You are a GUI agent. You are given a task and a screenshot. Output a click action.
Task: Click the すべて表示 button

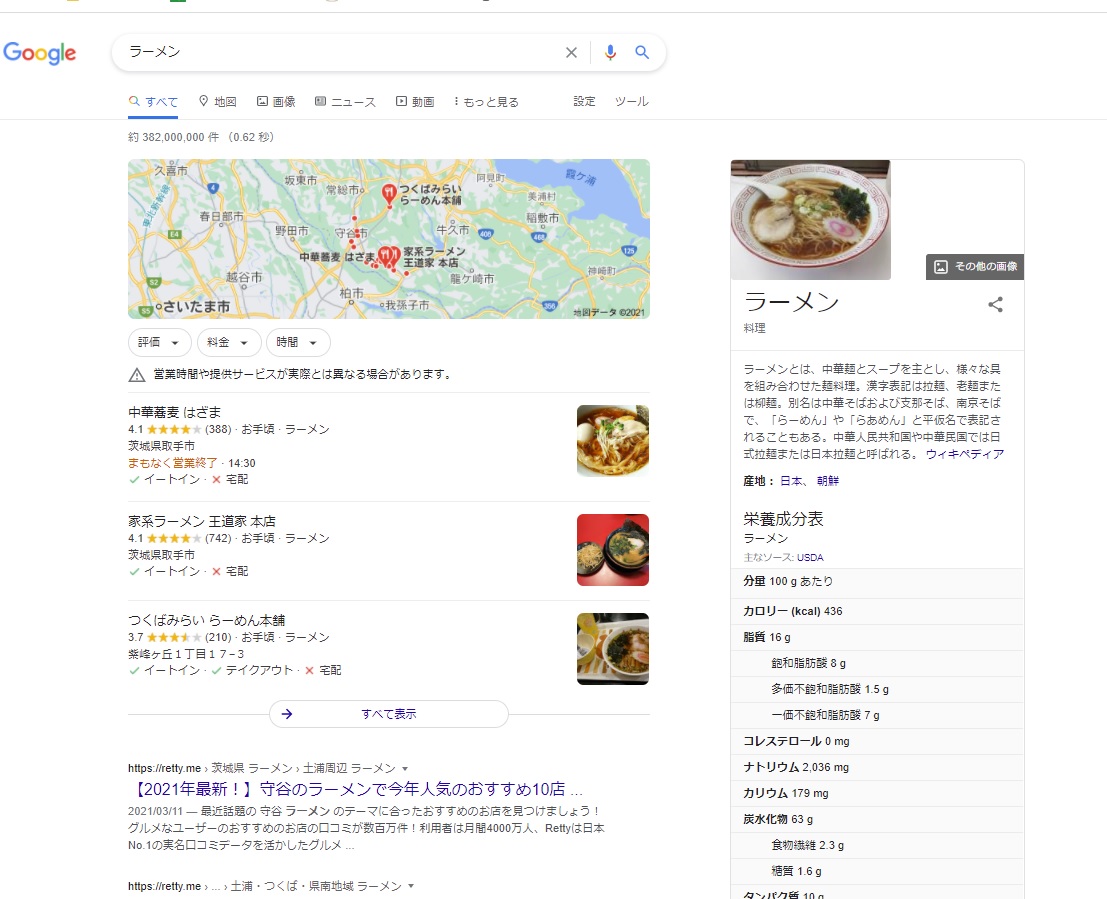click(389, 714)
